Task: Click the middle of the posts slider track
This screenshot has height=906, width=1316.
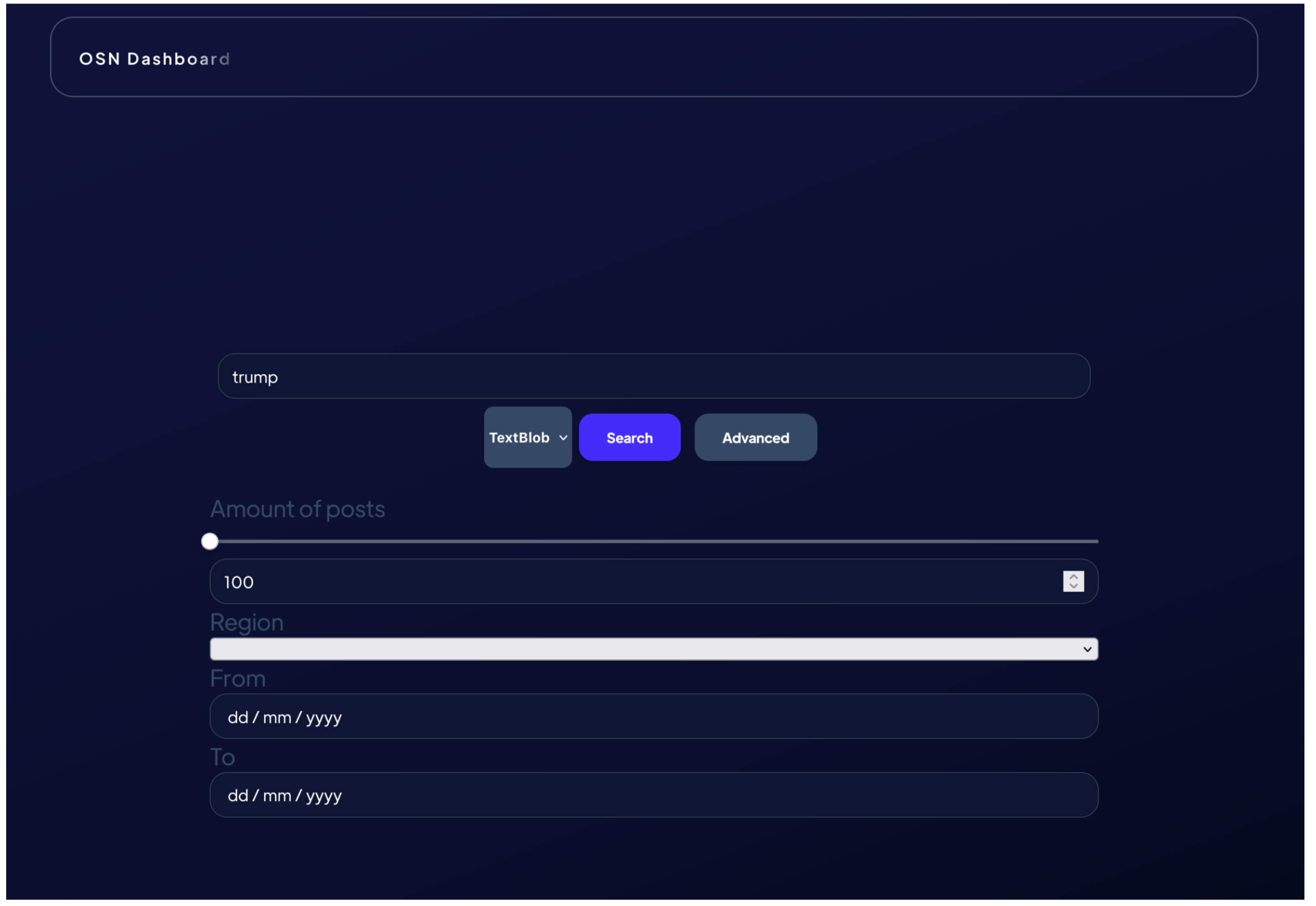Action: pos(654,542)
